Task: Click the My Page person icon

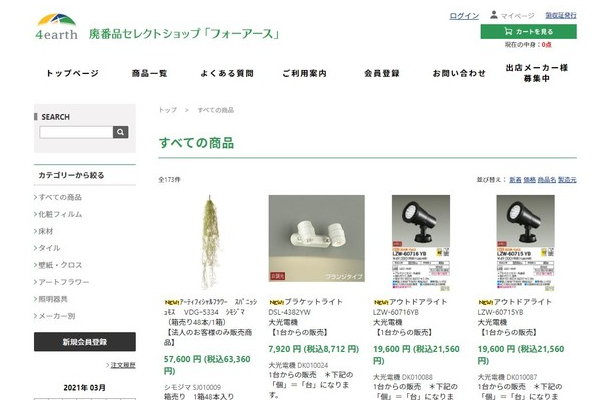Action: [493, 15]
